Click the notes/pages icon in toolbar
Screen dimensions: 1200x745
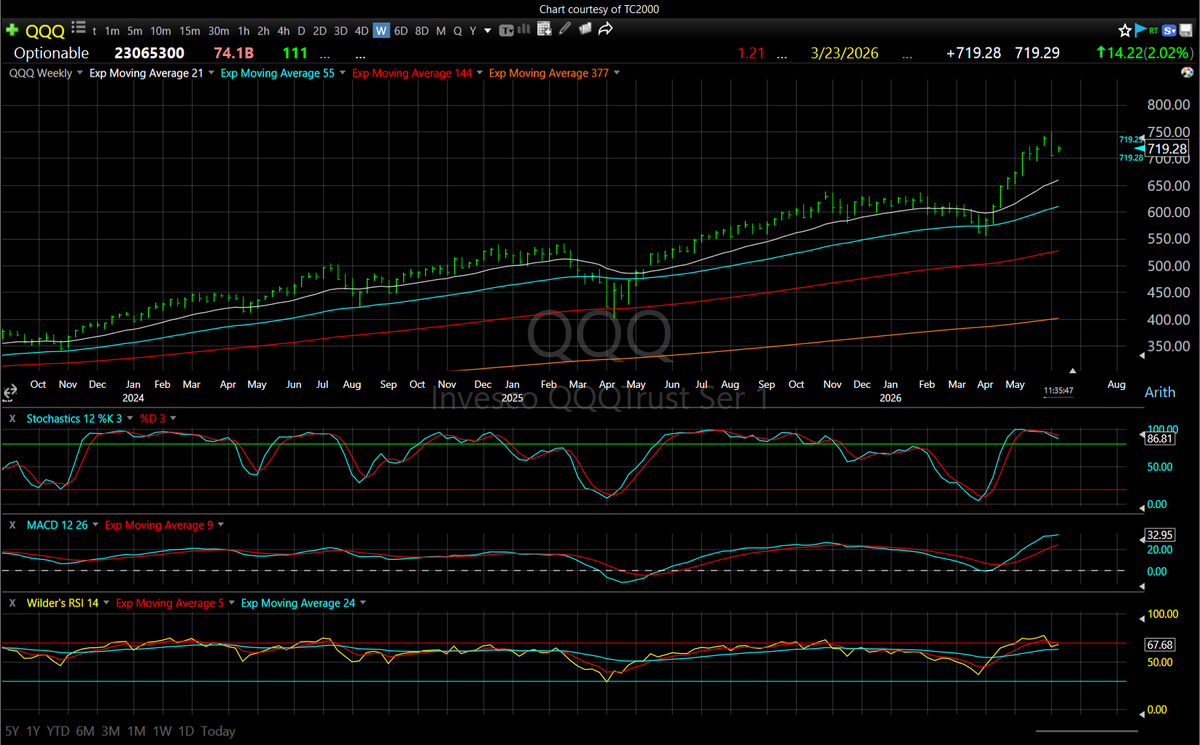click(x=584, y=30)
